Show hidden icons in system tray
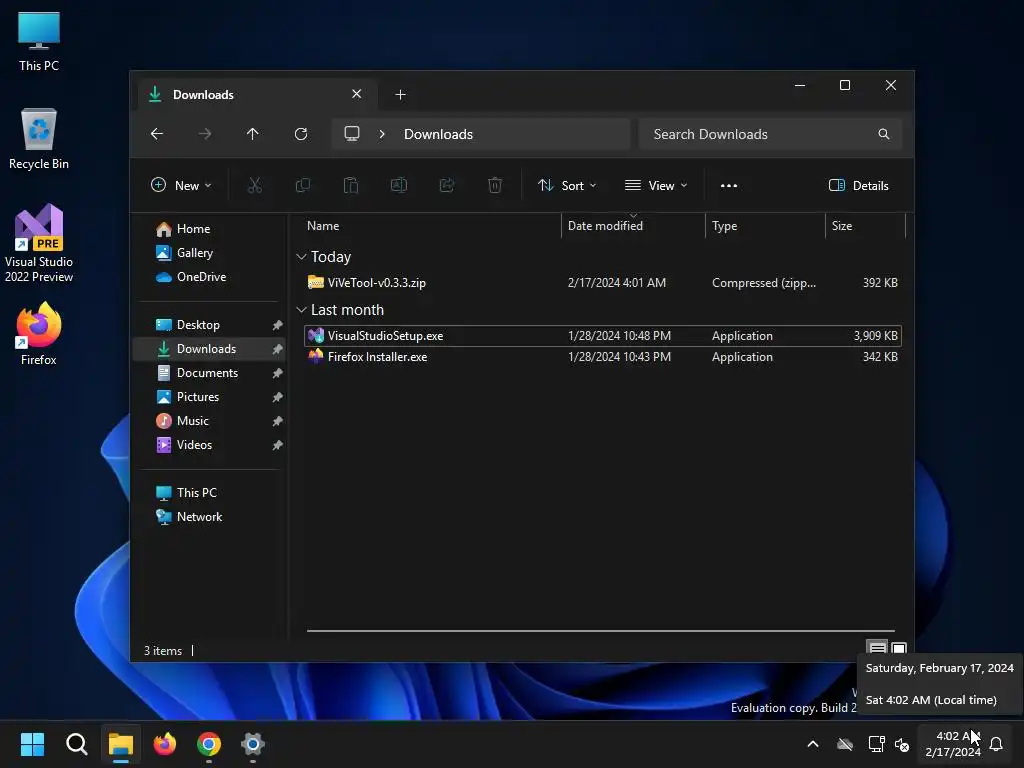Screen dimensions: 1024x768 (813, 744)
